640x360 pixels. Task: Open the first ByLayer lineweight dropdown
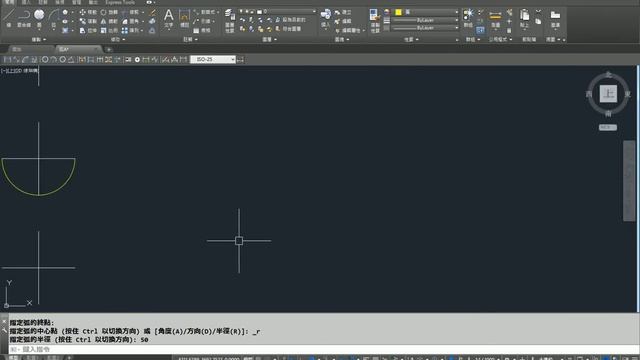pyautogui.click(x=425, y=20)
